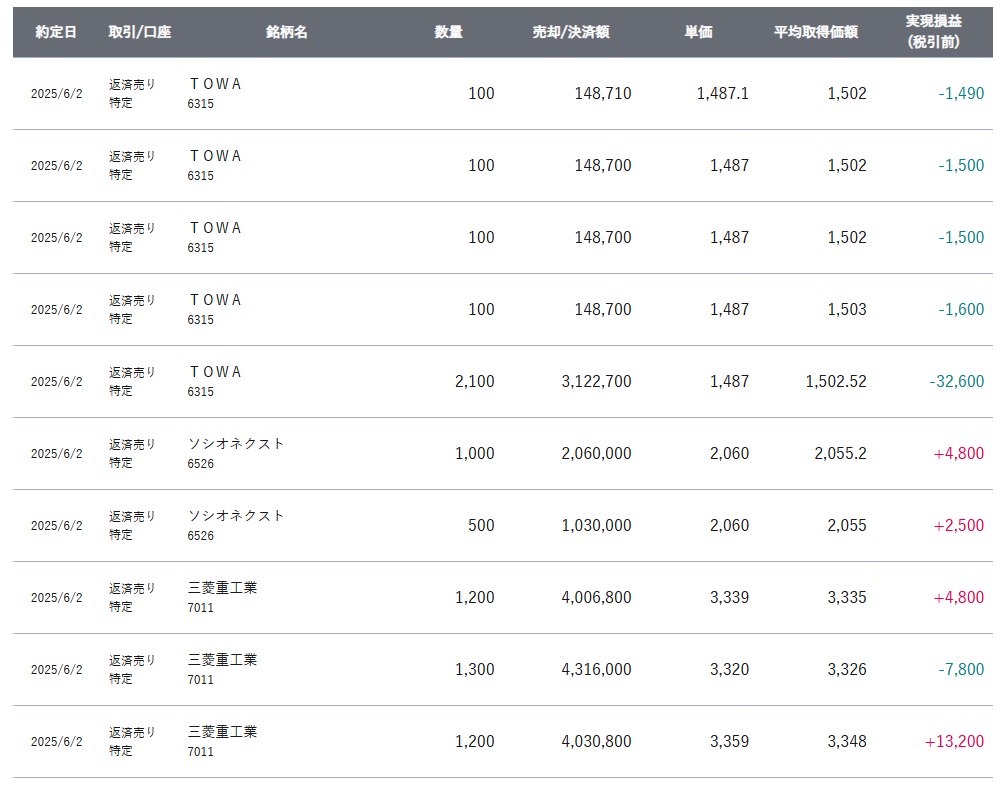Image resolution: width=1007 pixels, height=786 pixels.
Task: Select the -1,490 realized loss value
Action: pos(961,93)
